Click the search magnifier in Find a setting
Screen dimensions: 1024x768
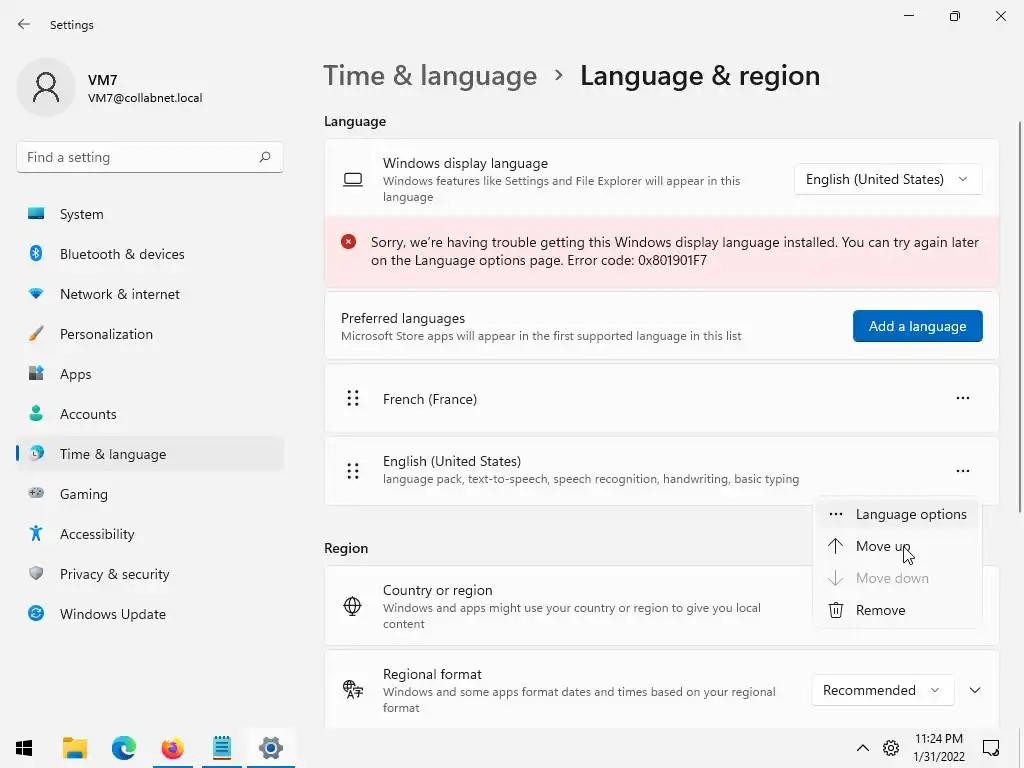pos(264,157)
